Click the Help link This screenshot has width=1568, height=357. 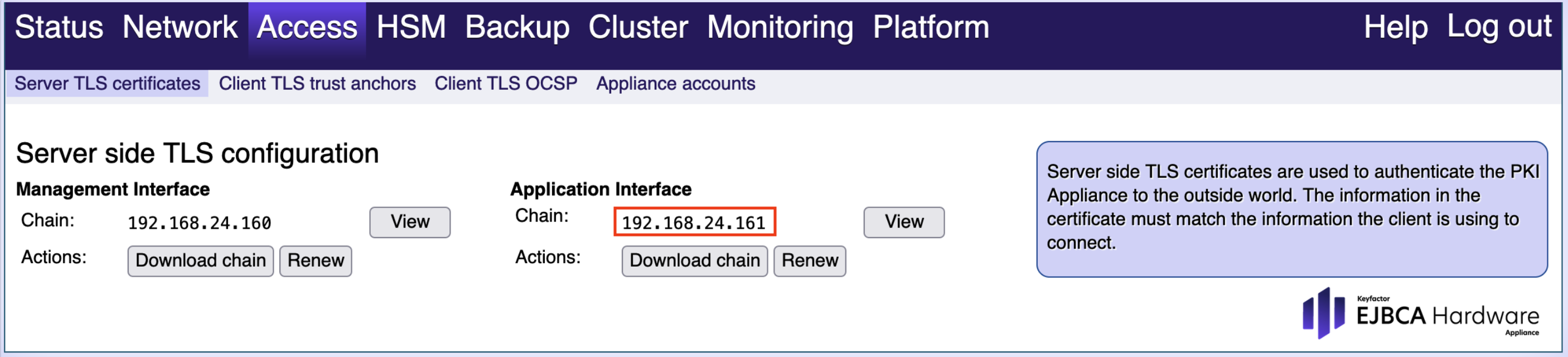(1395, 27)
